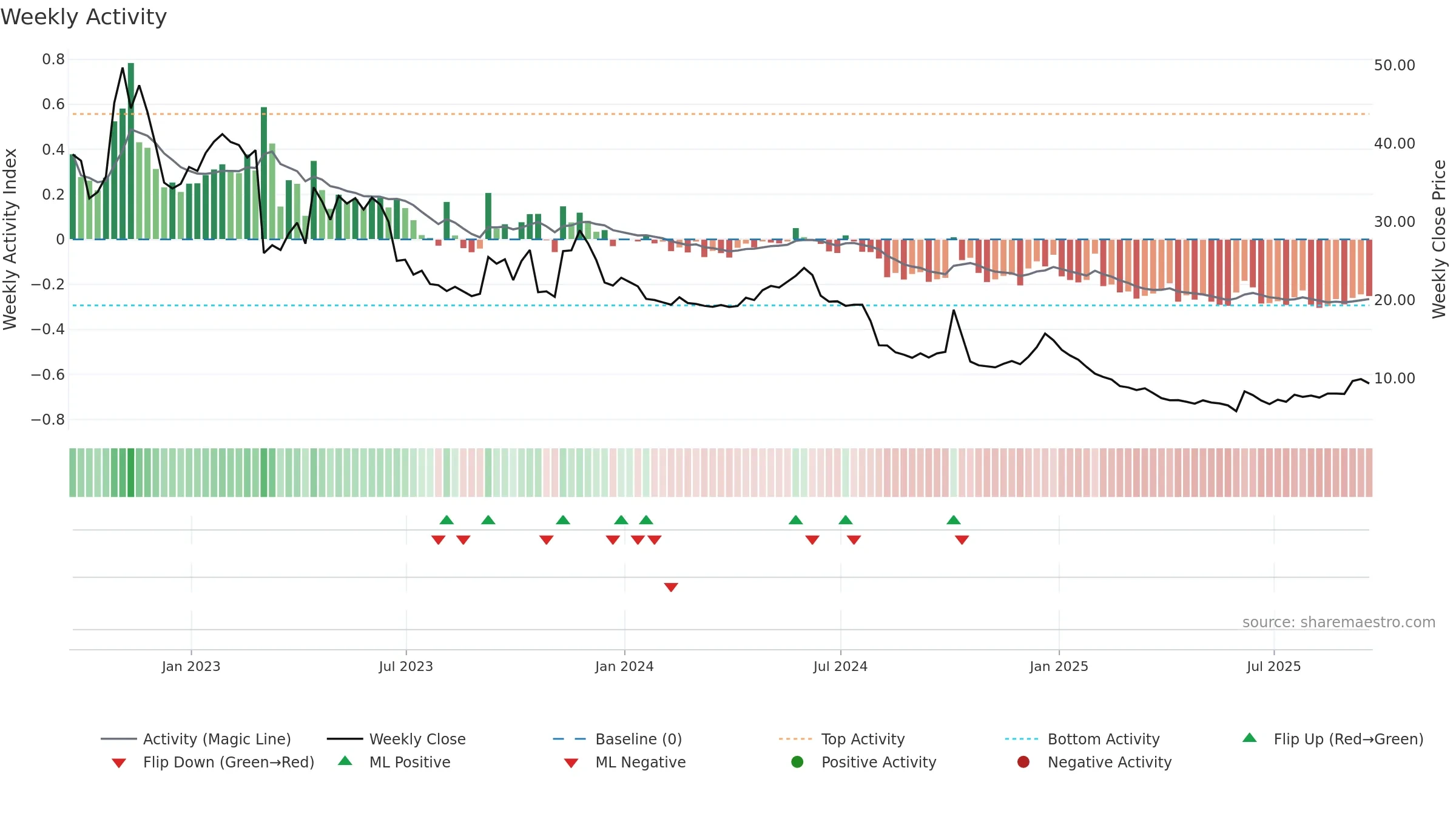
Task: Click the source: sharemaestro.com text
Action: 1339,622
